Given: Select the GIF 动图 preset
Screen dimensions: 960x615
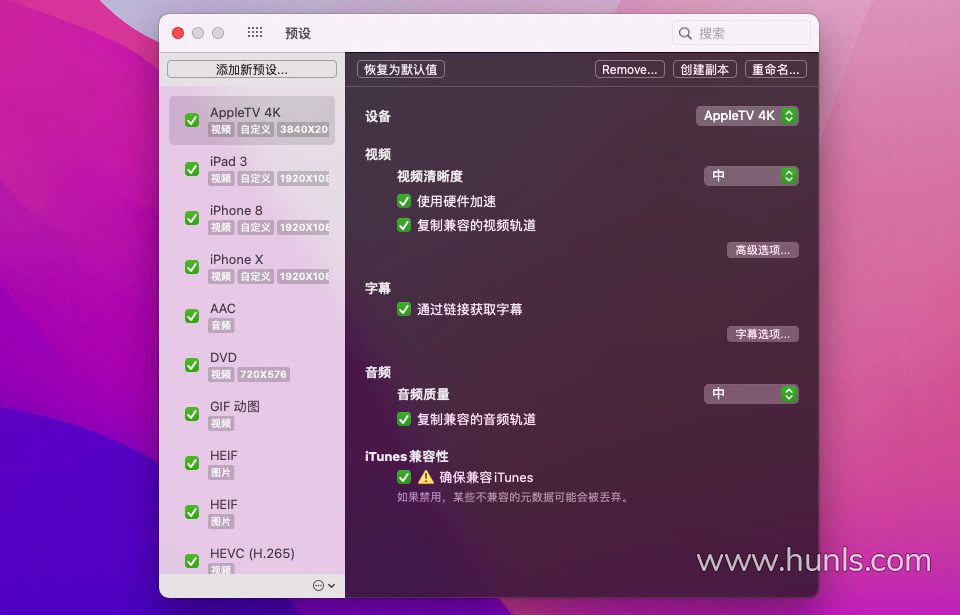Looking at the screenshot, I should [x=252, y=414].
